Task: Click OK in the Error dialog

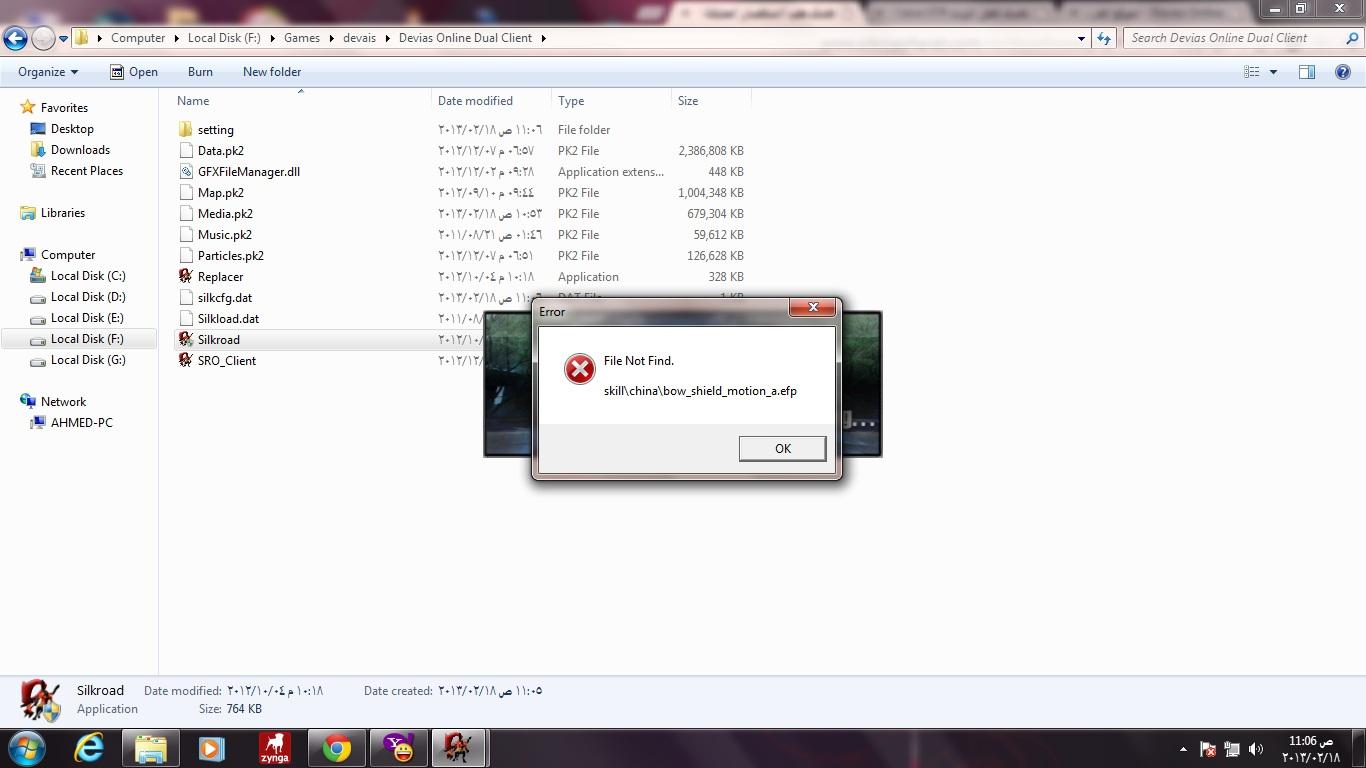Action: pos(782,449)
